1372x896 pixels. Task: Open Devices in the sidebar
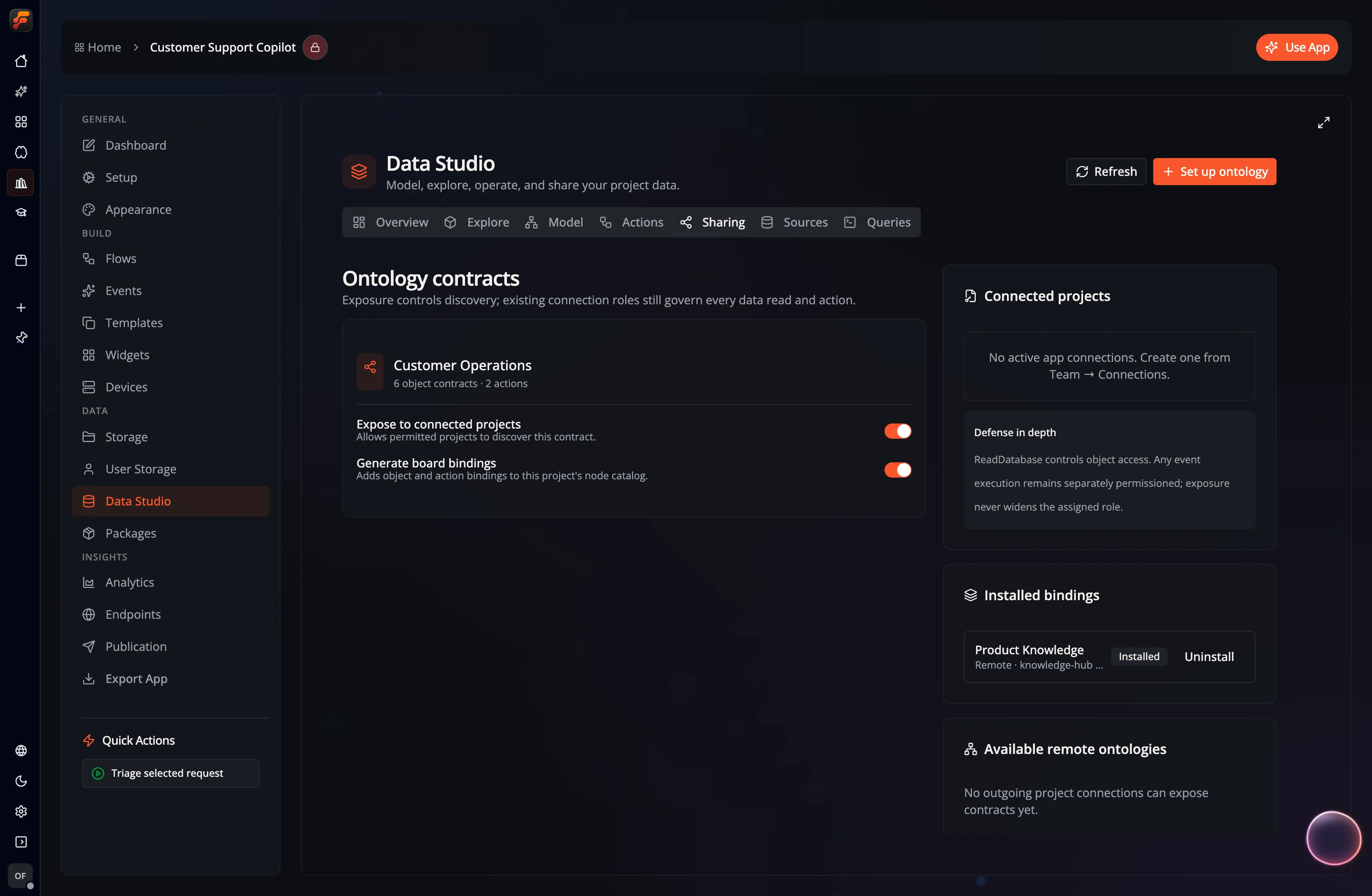click(x=170, y=387)
